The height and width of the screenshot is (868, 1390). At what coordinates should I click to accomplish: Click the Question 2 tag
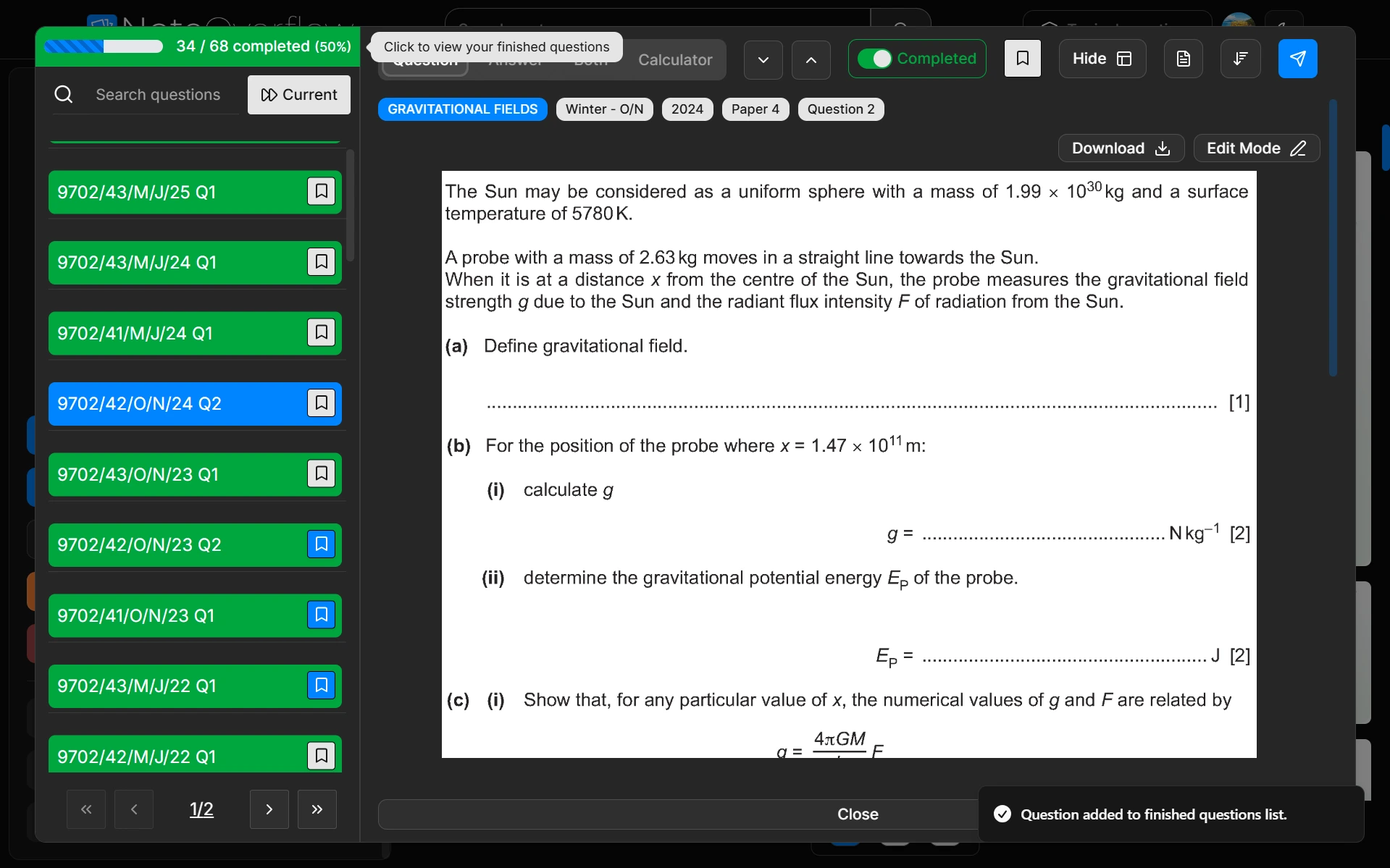coord(840,109)
